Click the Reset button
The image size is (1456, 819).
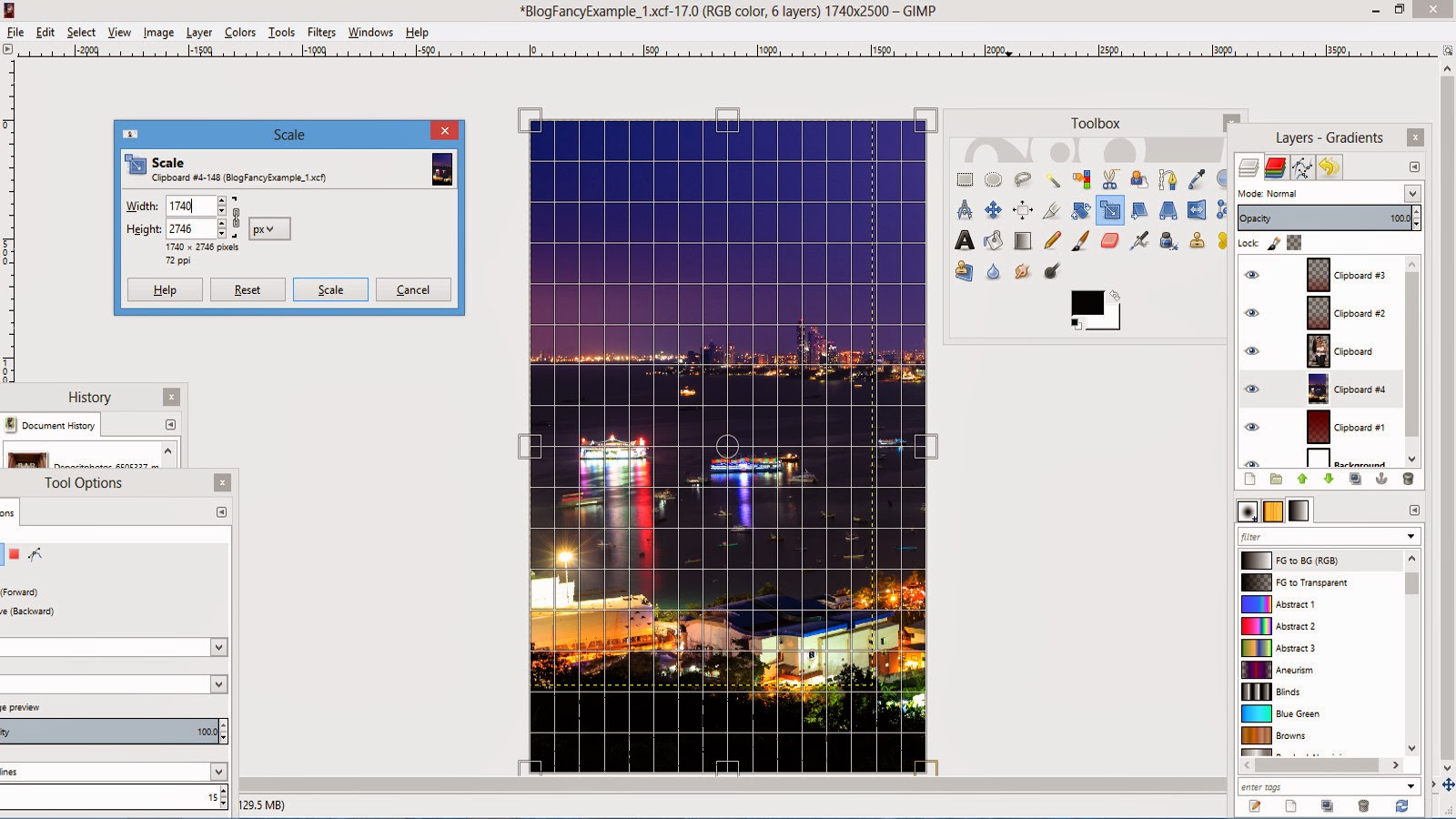click(x=248, y=289)
